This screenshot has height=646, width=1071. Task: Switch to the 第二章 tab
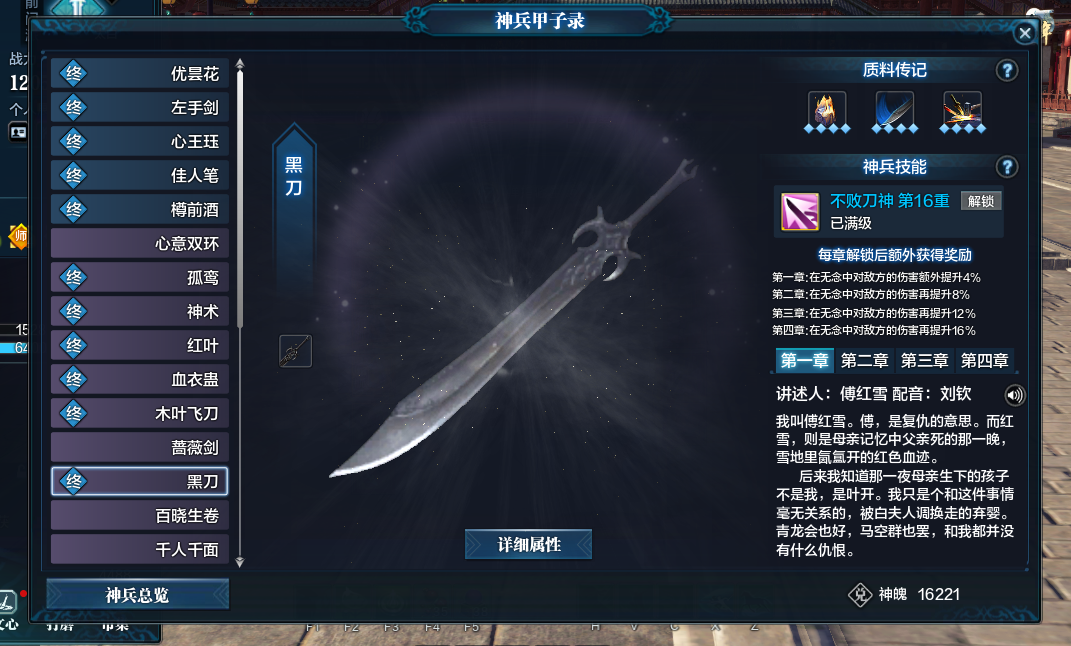coord(864,361)
